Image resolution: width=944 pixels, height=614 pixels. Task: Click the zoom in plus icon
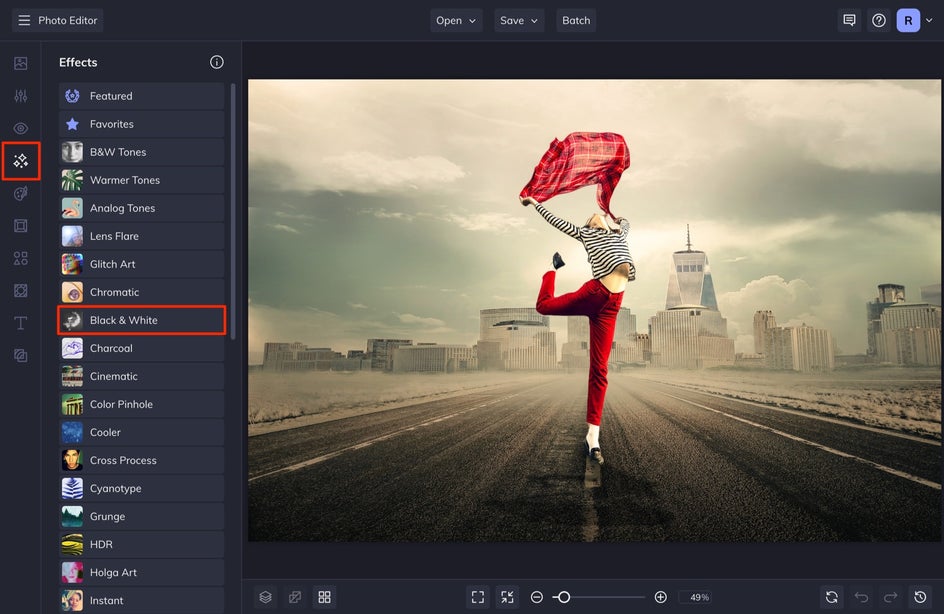[660, 597]
